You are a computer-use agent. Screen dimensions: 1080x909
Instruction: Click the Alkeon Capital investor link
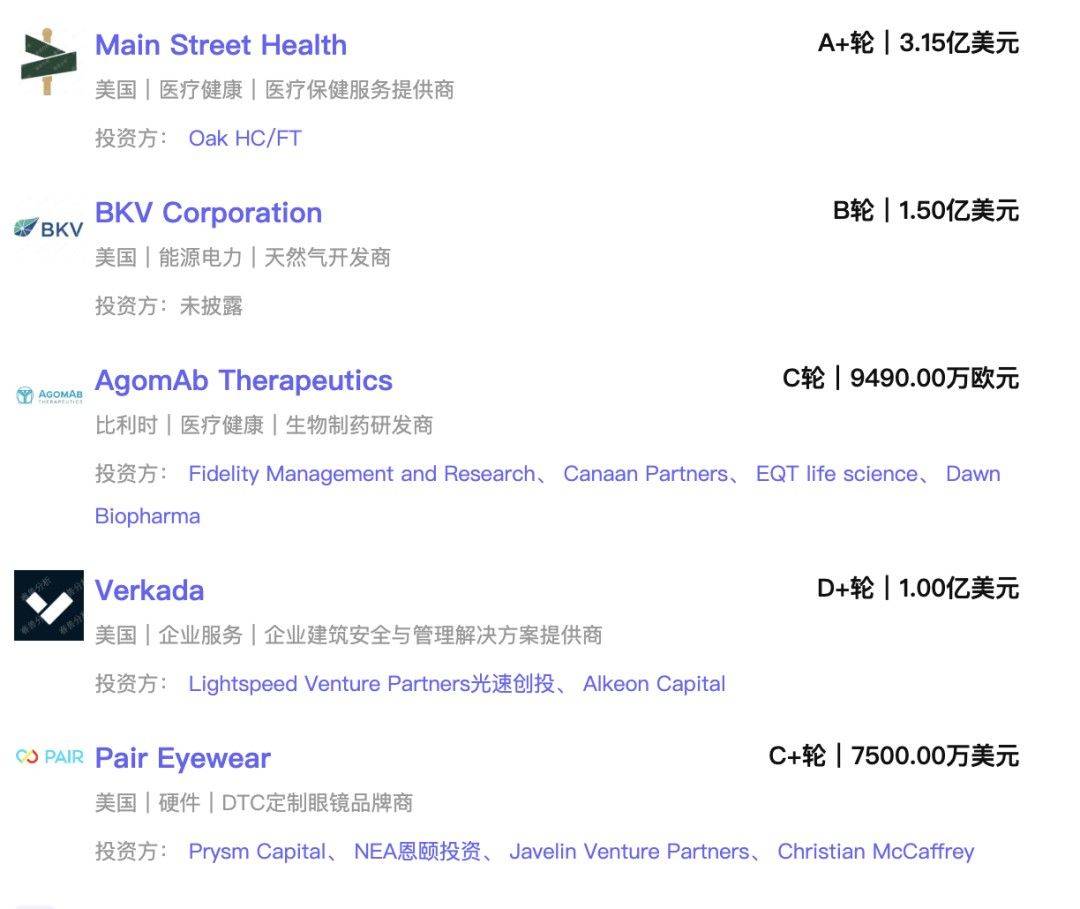654,684
